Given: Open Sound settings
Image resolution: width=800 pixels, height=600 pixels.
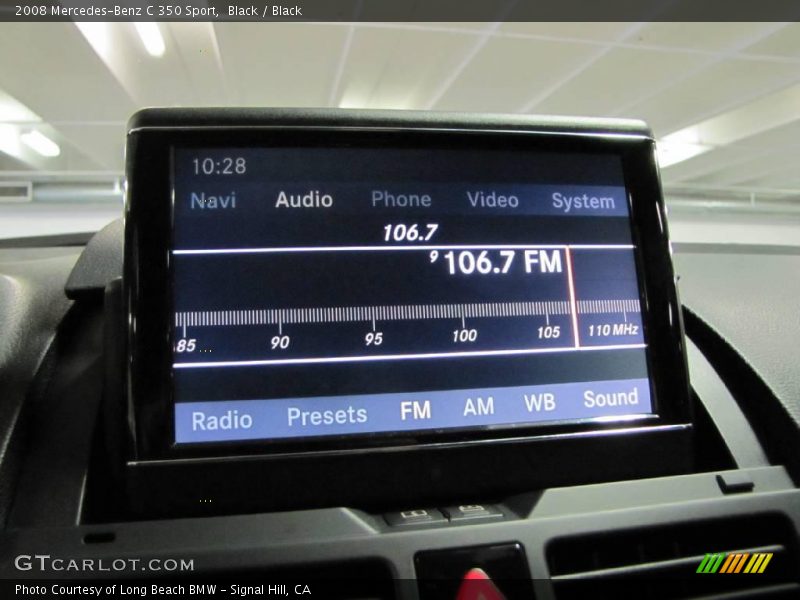Looking at the screenshot, I should (611, 398).
